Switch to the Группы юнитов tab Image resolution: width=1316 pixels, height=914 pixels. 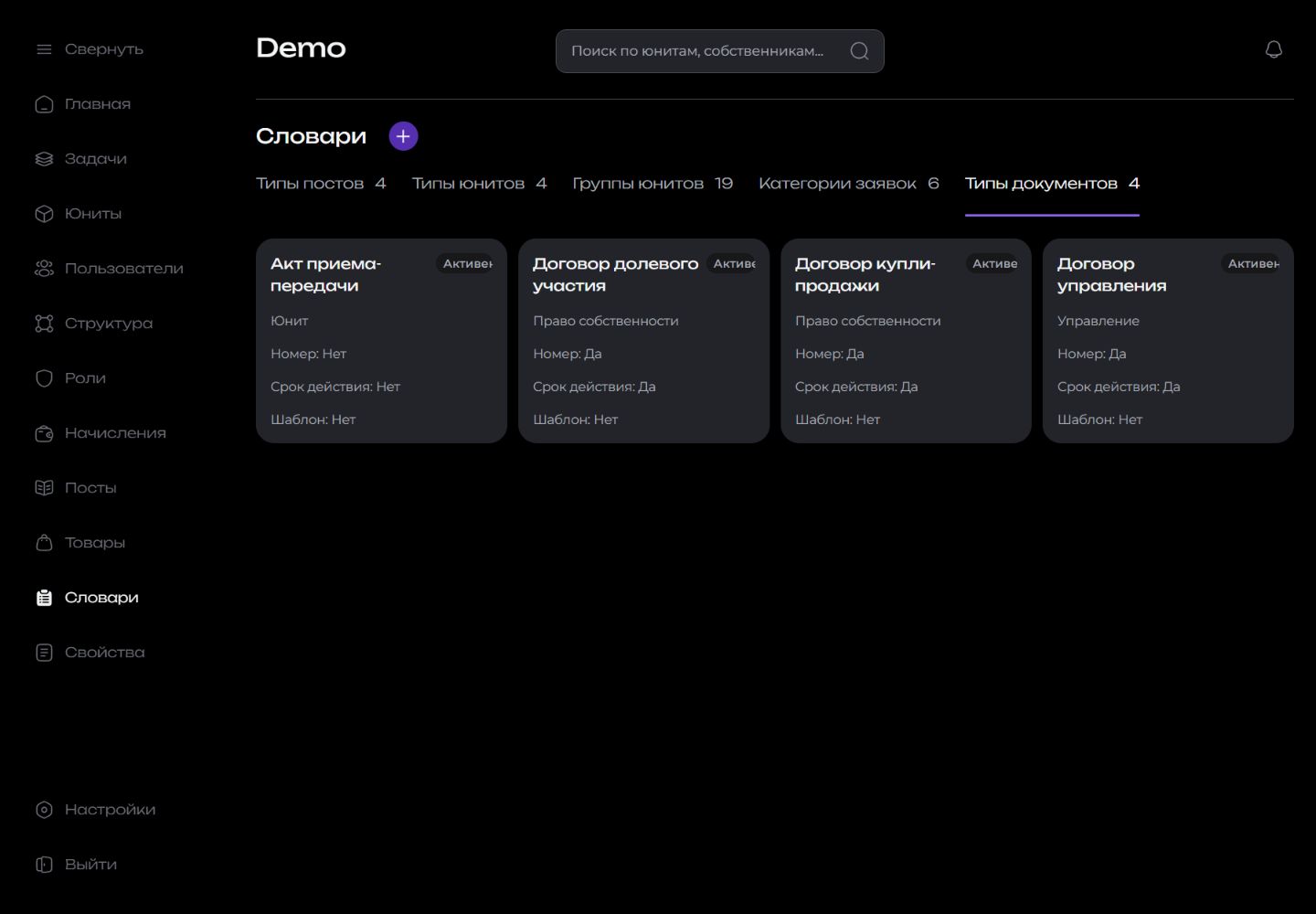click(653, 184)
